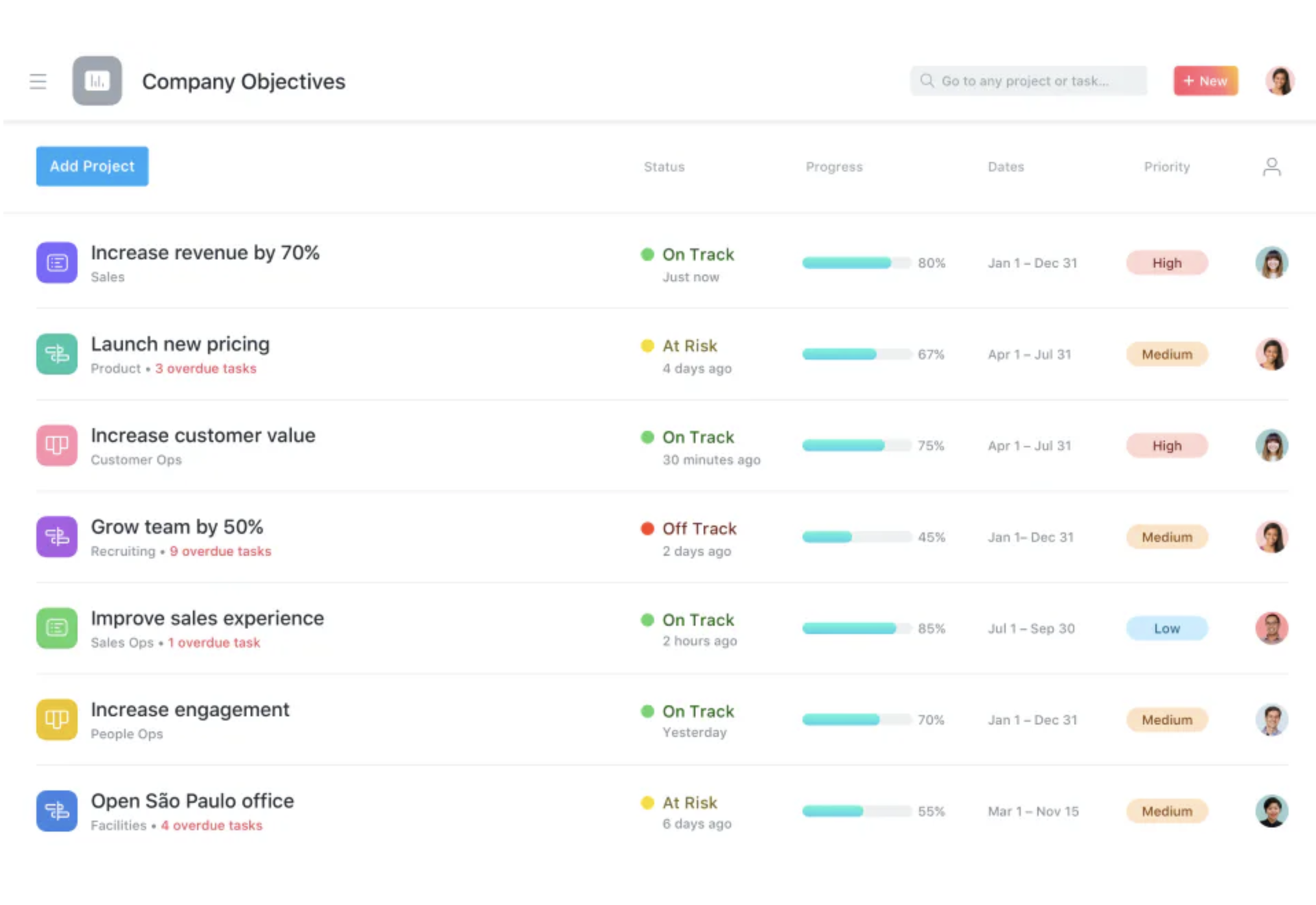Open the Medium priority dropdown for Launch new pricing

(1166, 354)
